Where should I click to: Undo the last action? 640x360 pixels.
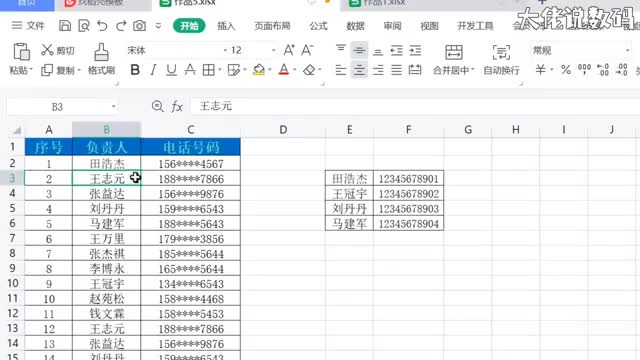pyautogui.click(x=102, y=26)
